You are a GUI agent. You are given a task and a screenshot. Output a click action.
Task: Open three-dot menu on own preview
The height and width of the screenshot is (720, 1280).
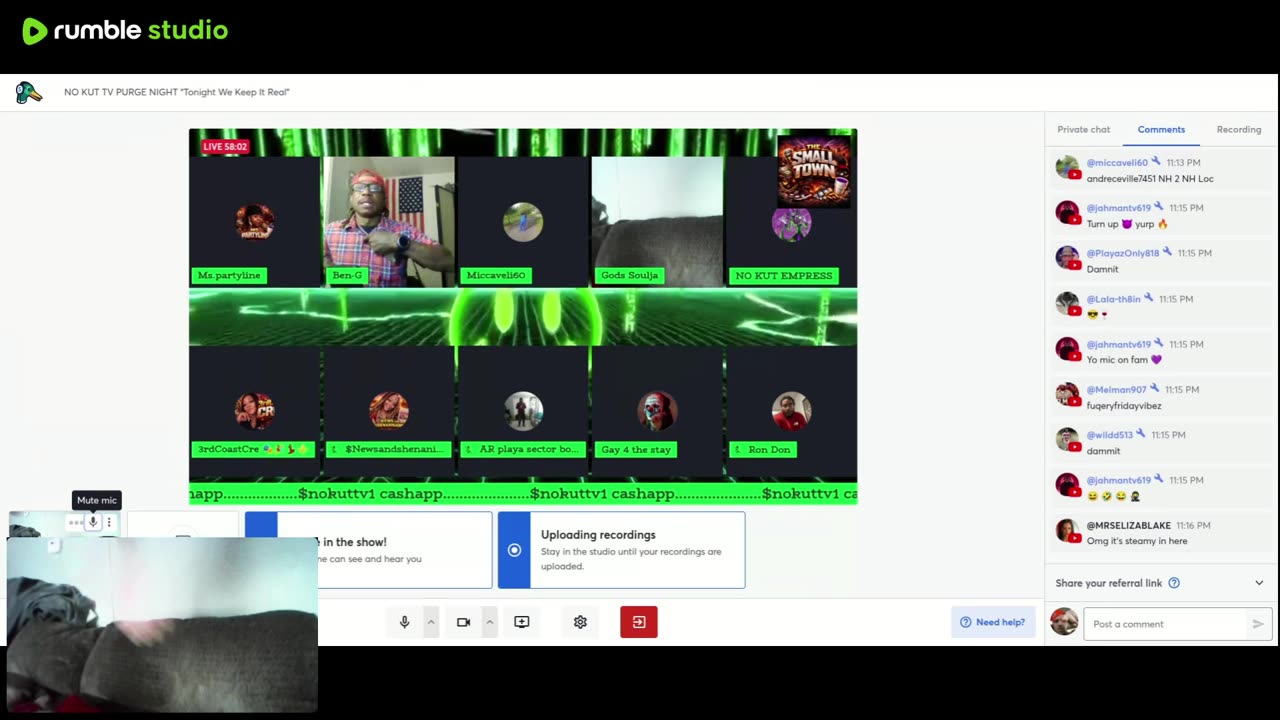pos(109,522)
